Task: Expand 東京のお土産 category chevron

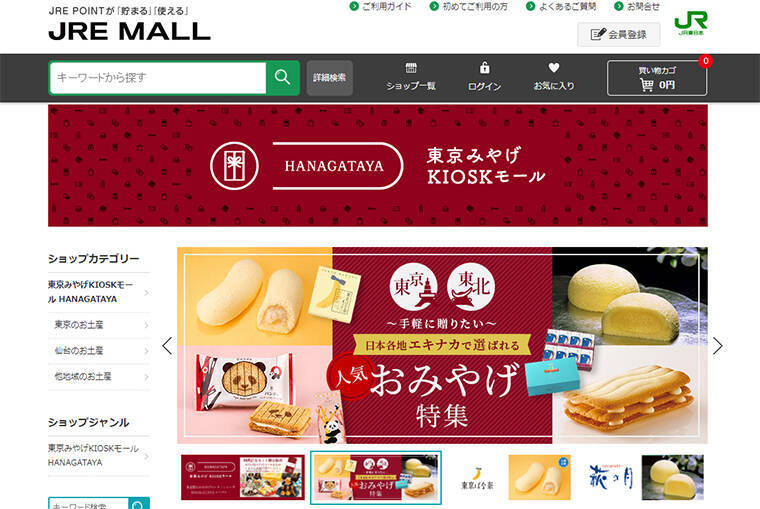Action: tap(146, 325)
